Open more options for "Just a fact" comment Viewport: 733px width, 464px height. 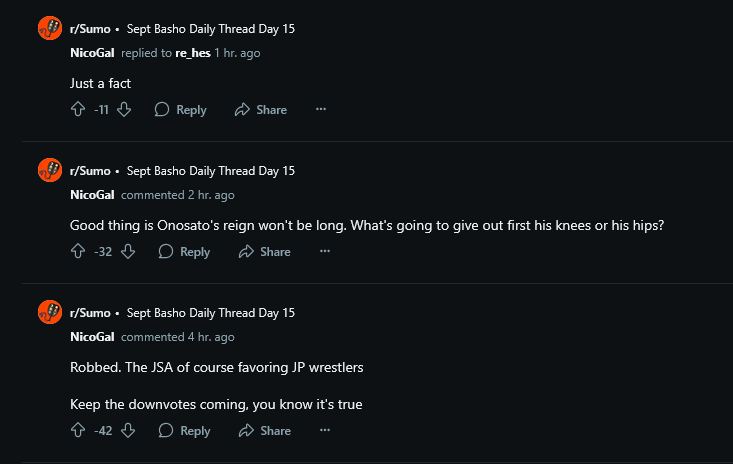click(321, 109)
